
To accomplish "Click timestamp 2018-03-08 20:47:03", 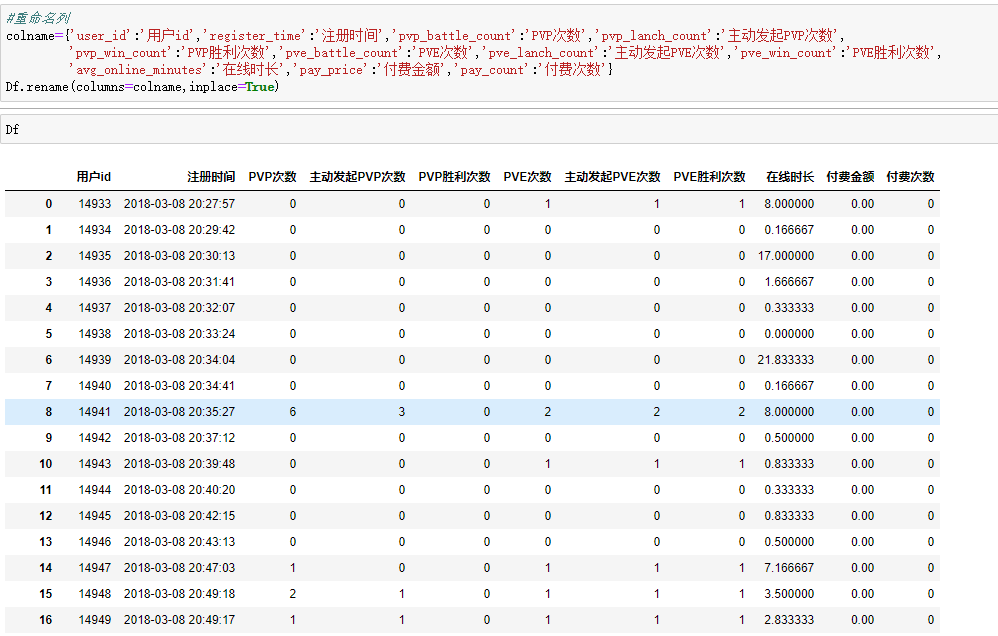I will (179, 568).
